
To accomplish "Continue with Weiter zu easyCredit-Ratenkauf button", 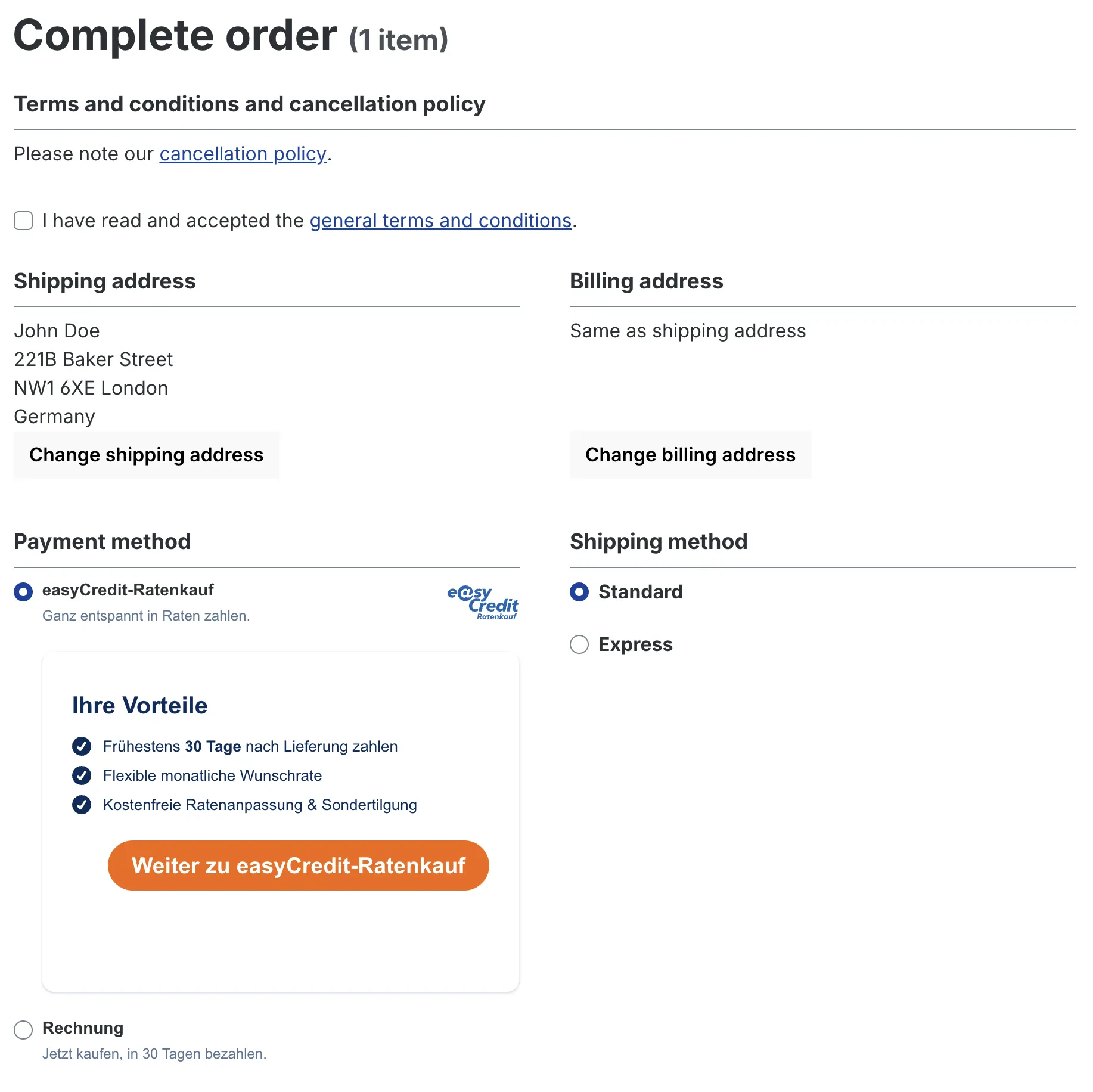I will coord(298,865).
